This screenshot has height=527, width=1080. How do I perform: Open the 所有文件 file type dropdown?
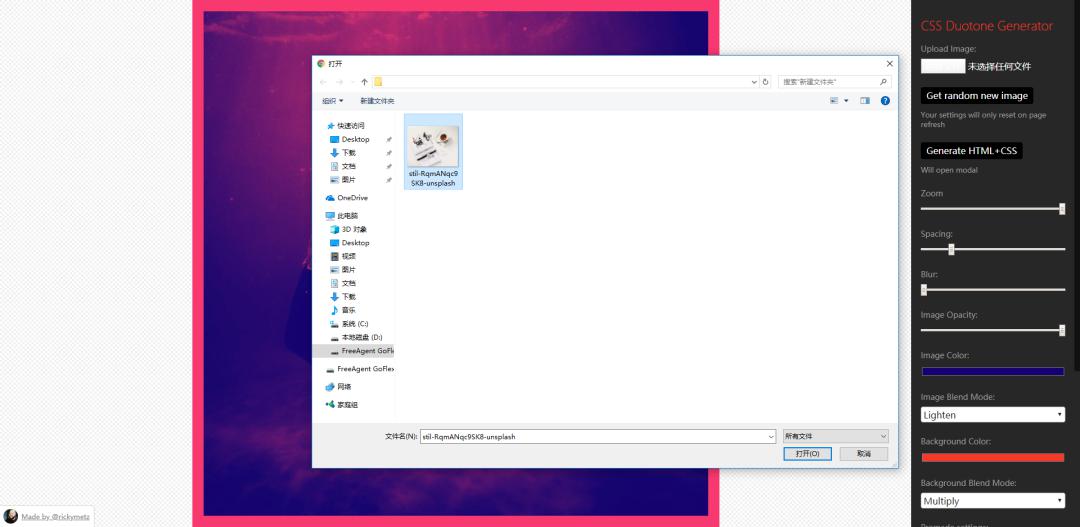[x=835, y=436]
